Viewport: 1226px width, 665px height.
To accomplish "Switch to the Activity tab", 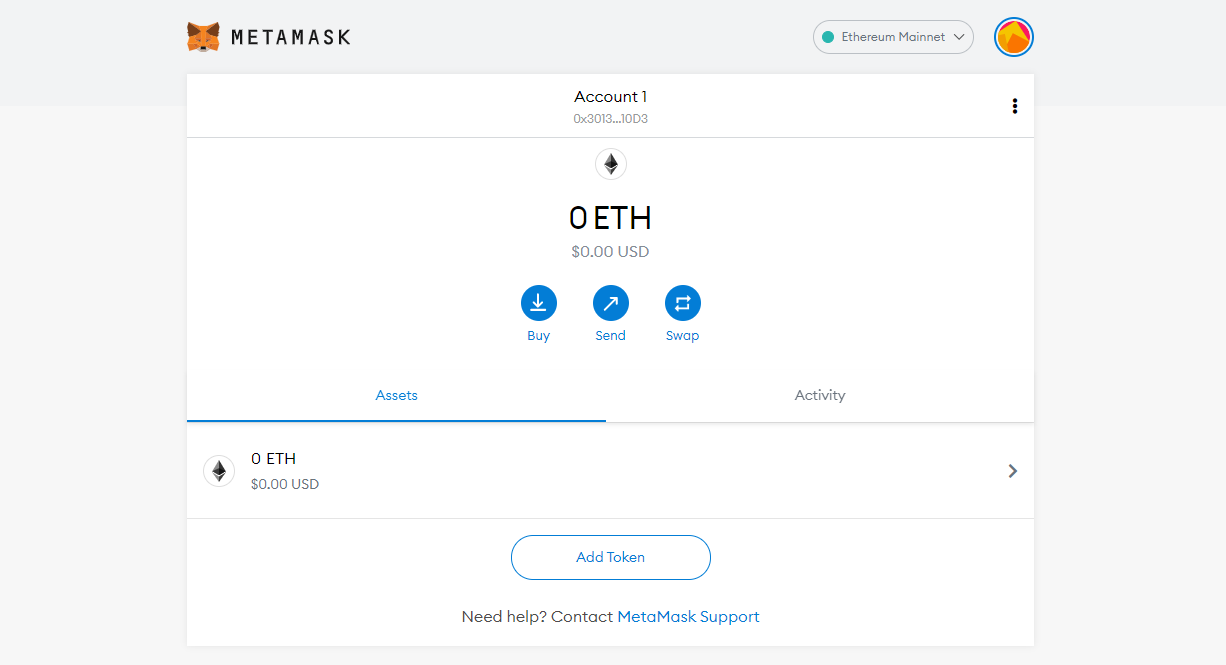I will pyautogui.click(x=820, y=396).
